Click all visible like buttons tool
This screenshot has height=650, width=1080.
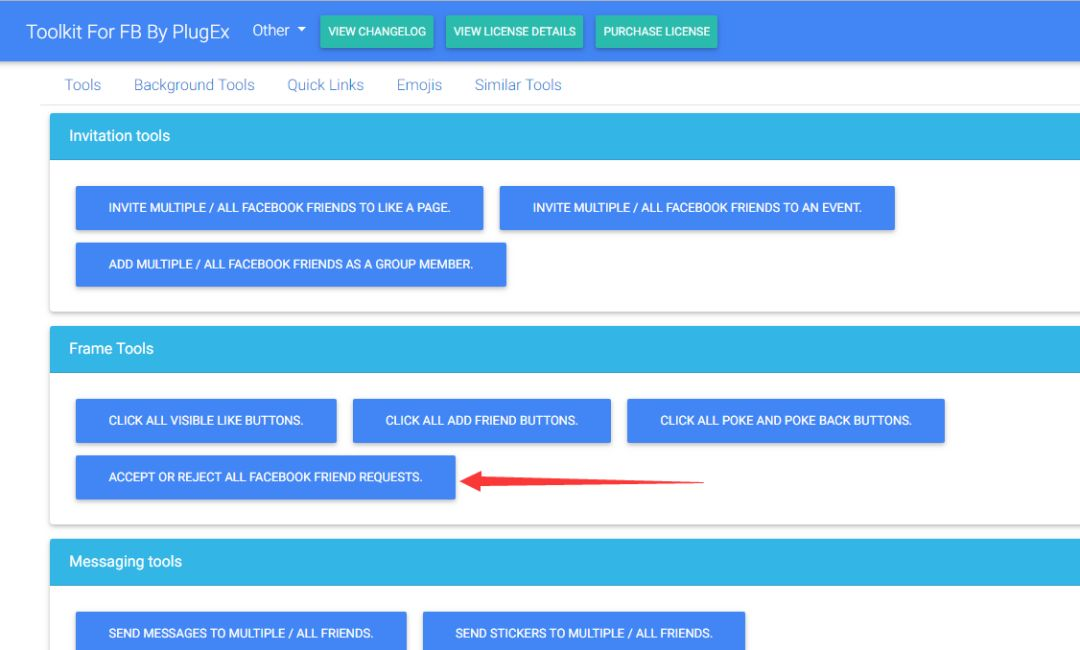click(x=206, y=421)
